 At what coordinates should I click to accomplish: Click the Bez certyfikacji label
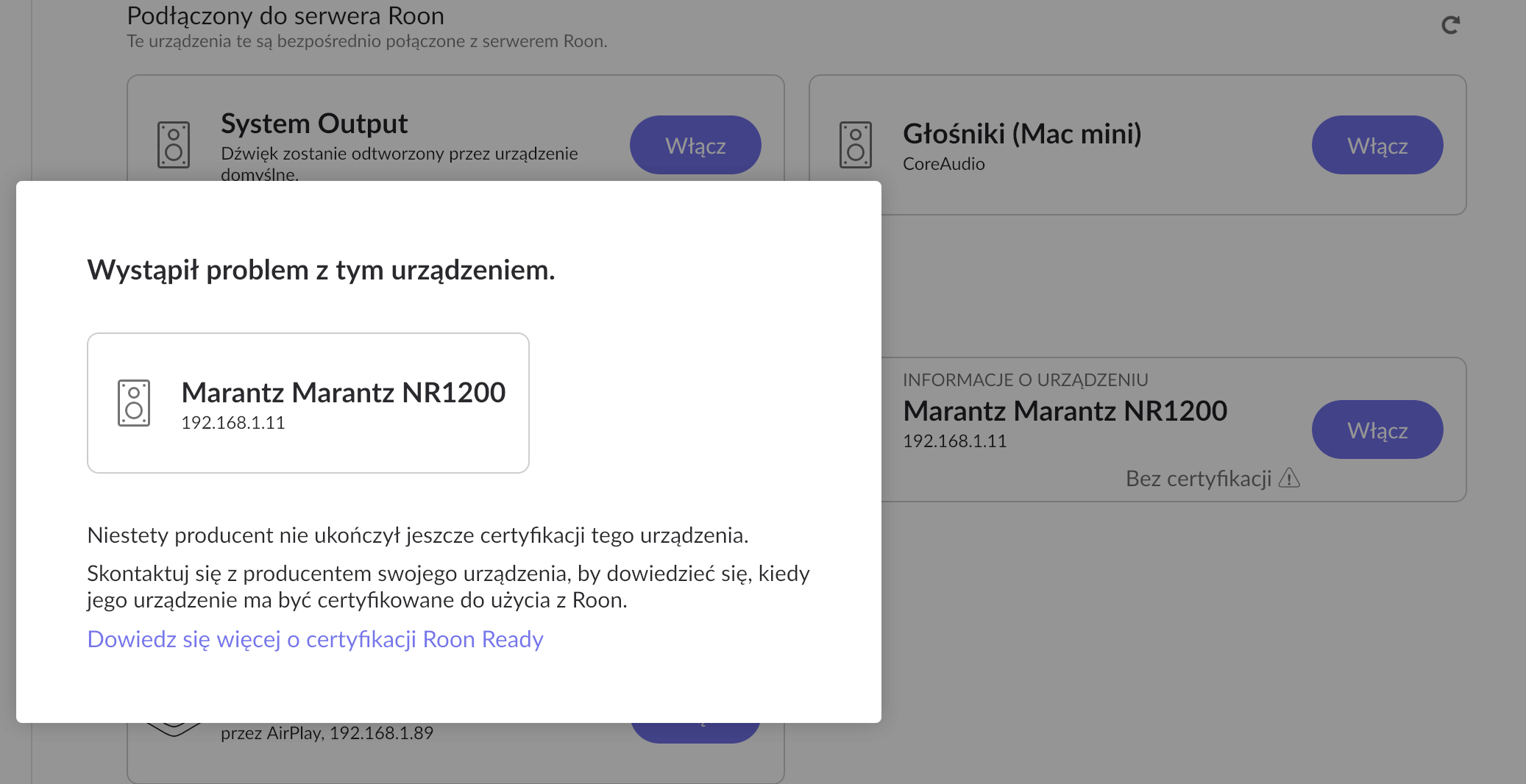tap(1199, 479)
